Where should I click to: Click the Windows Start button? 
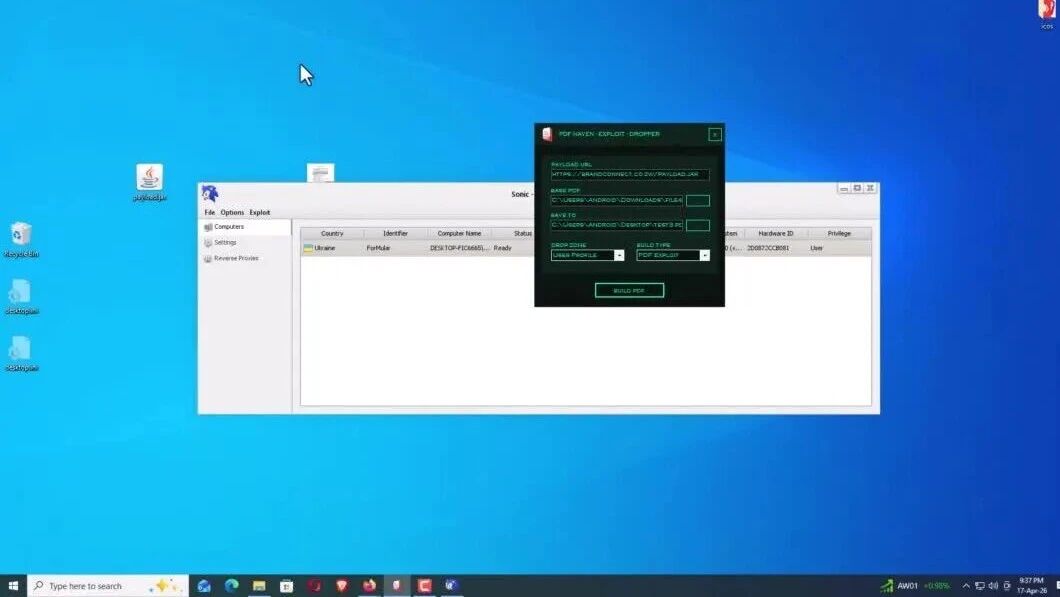tap(13, 586)
